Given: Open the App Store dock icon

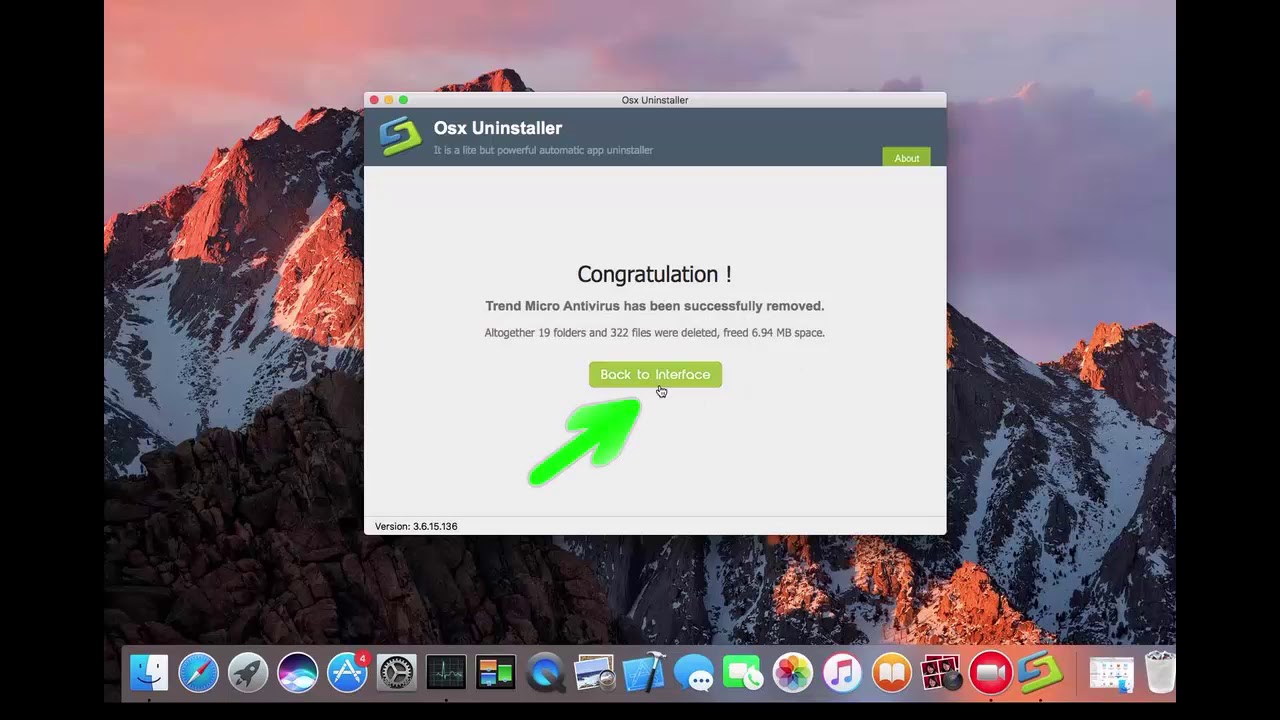Looking at the screenshot, I should [x=347, y=673].
